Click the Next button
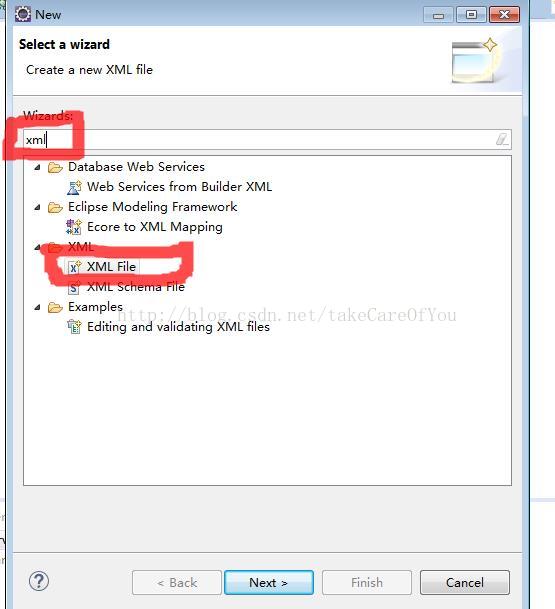Viewport: 555px width, 609px height. click(269, 582)
